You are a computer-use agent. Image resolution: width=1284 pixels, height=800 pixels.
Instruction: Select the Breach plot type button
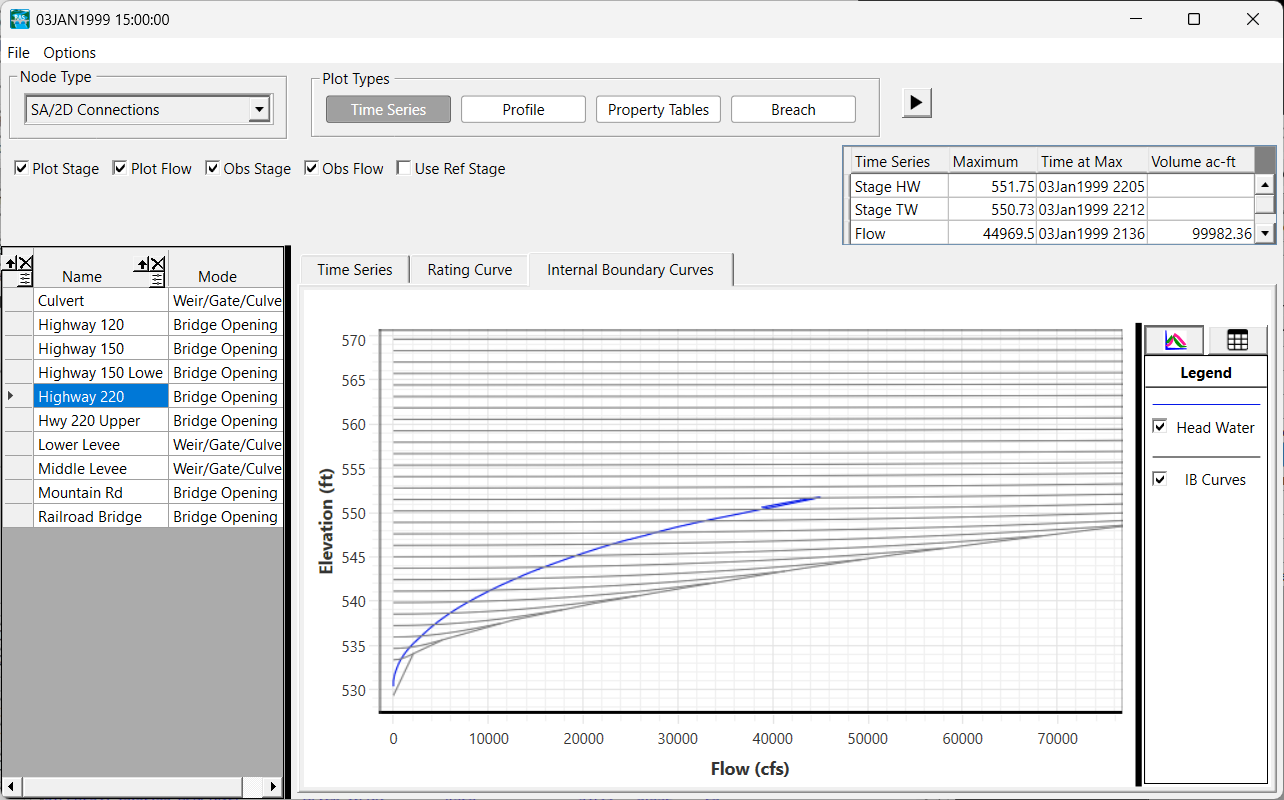[793, 110]
